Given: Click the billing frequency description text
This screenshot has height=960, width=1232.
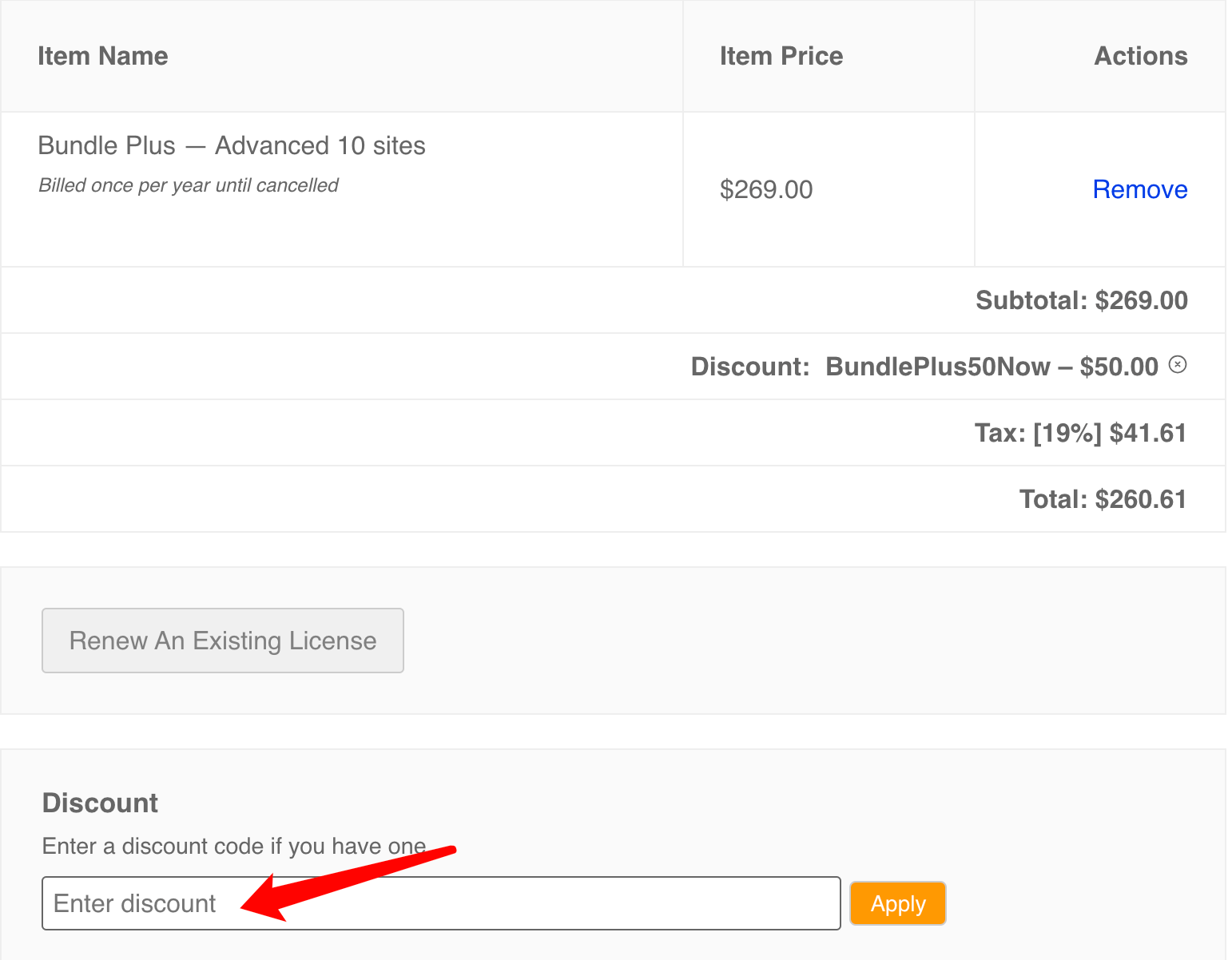Looking at the screenshot, I should (188, 184).
